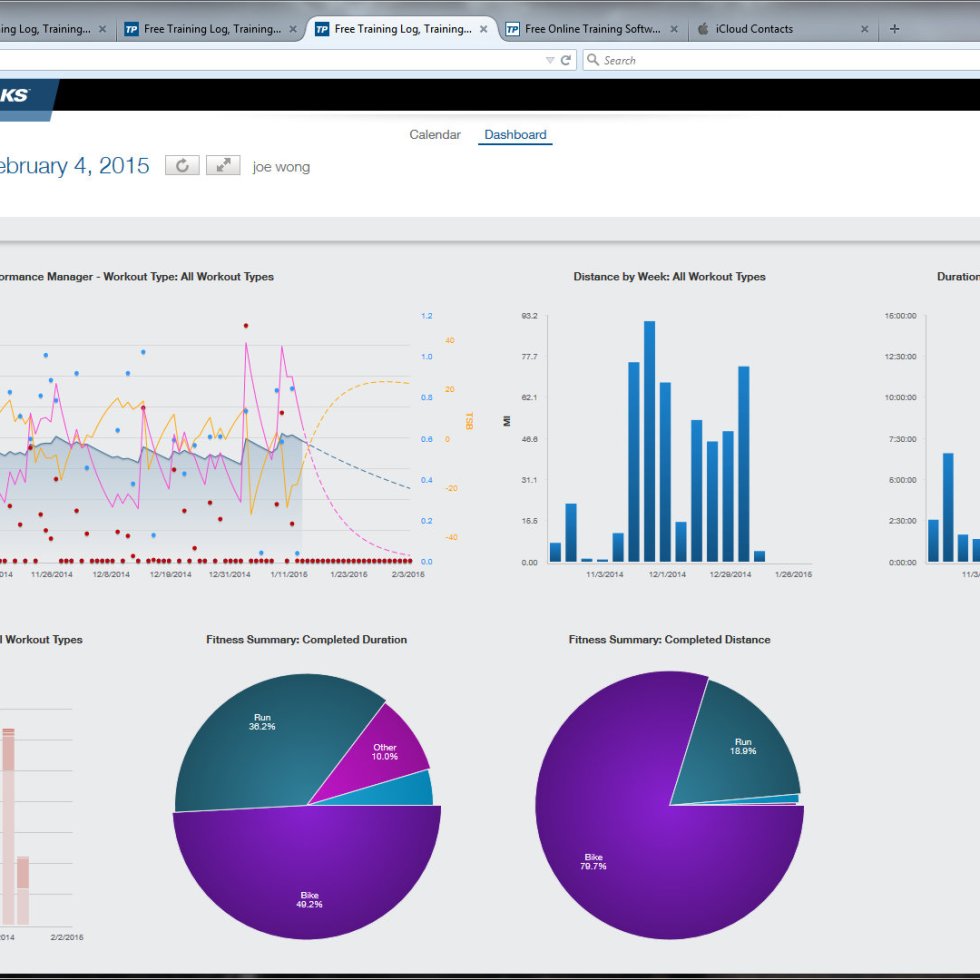The width and height of the screenshot is (980, 980).
Task: Open a new browser tab with plus
Action: (894, 29)
